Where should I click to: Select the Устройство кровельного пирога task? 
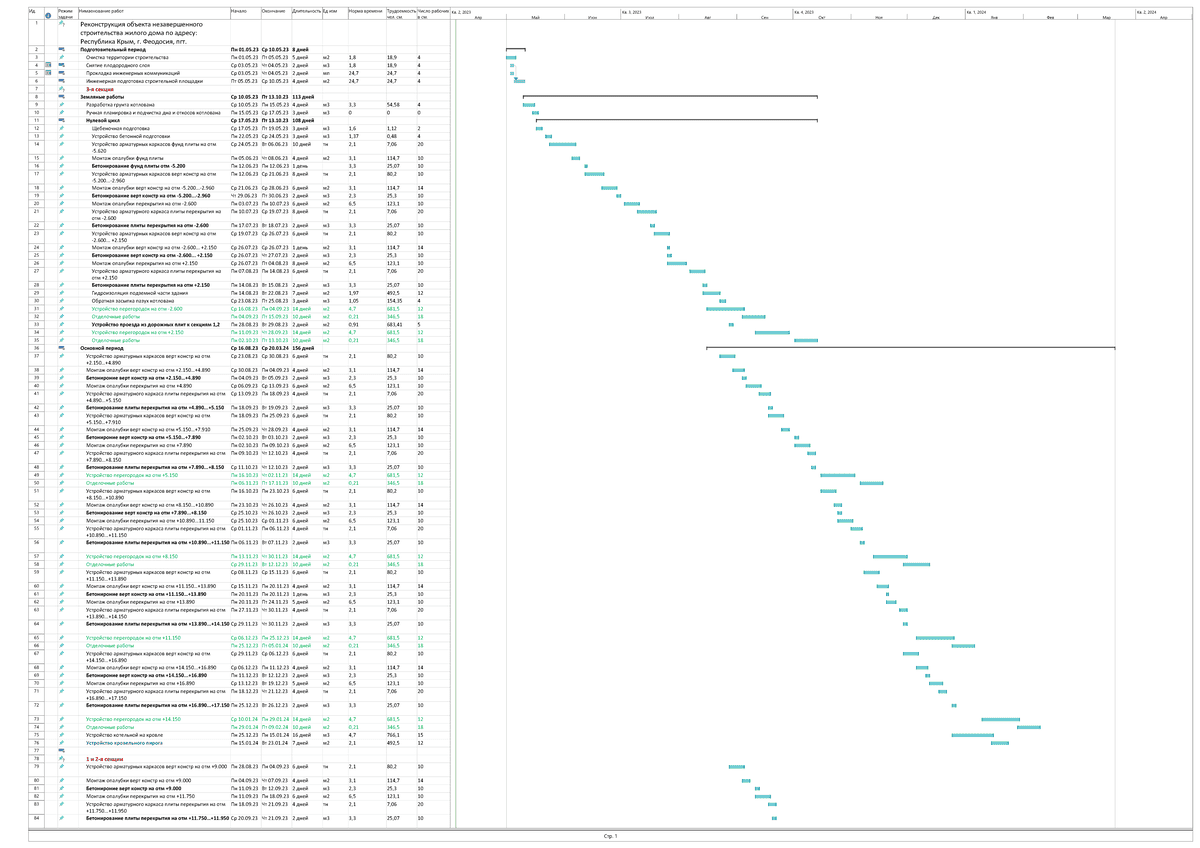click(x=125, y=743)
